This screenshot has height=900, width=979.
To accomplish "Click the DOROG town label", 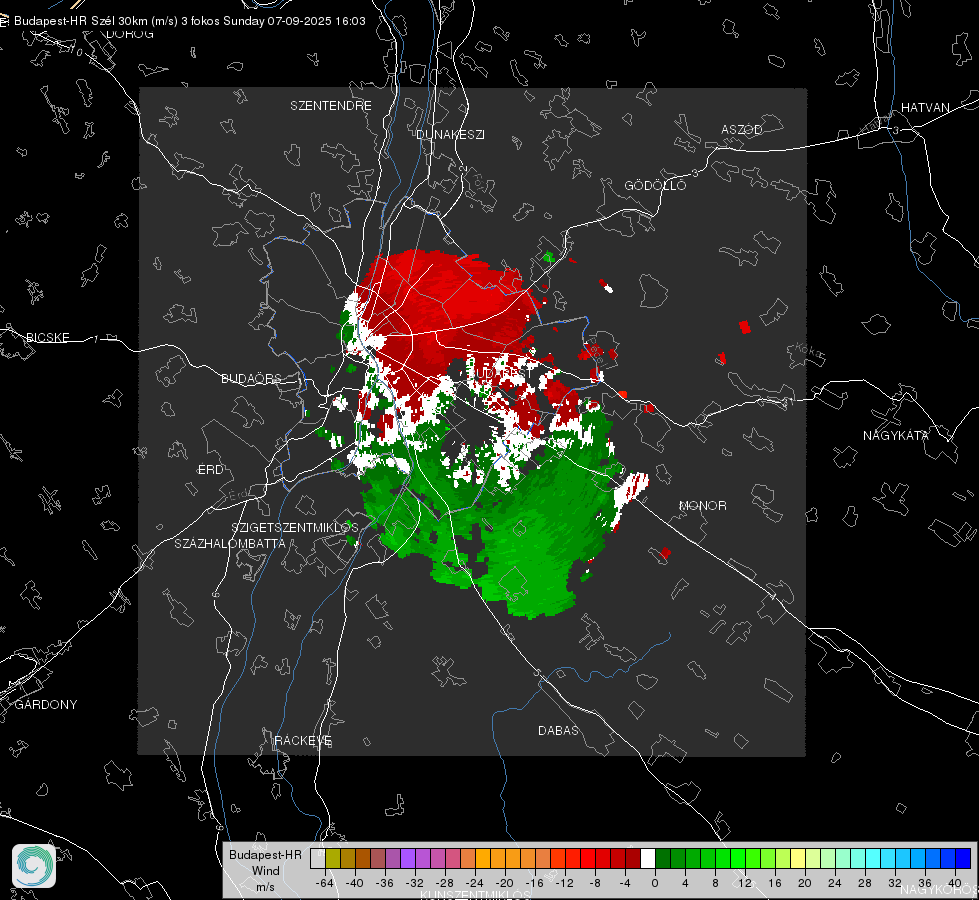I will (x=130, y=34).
